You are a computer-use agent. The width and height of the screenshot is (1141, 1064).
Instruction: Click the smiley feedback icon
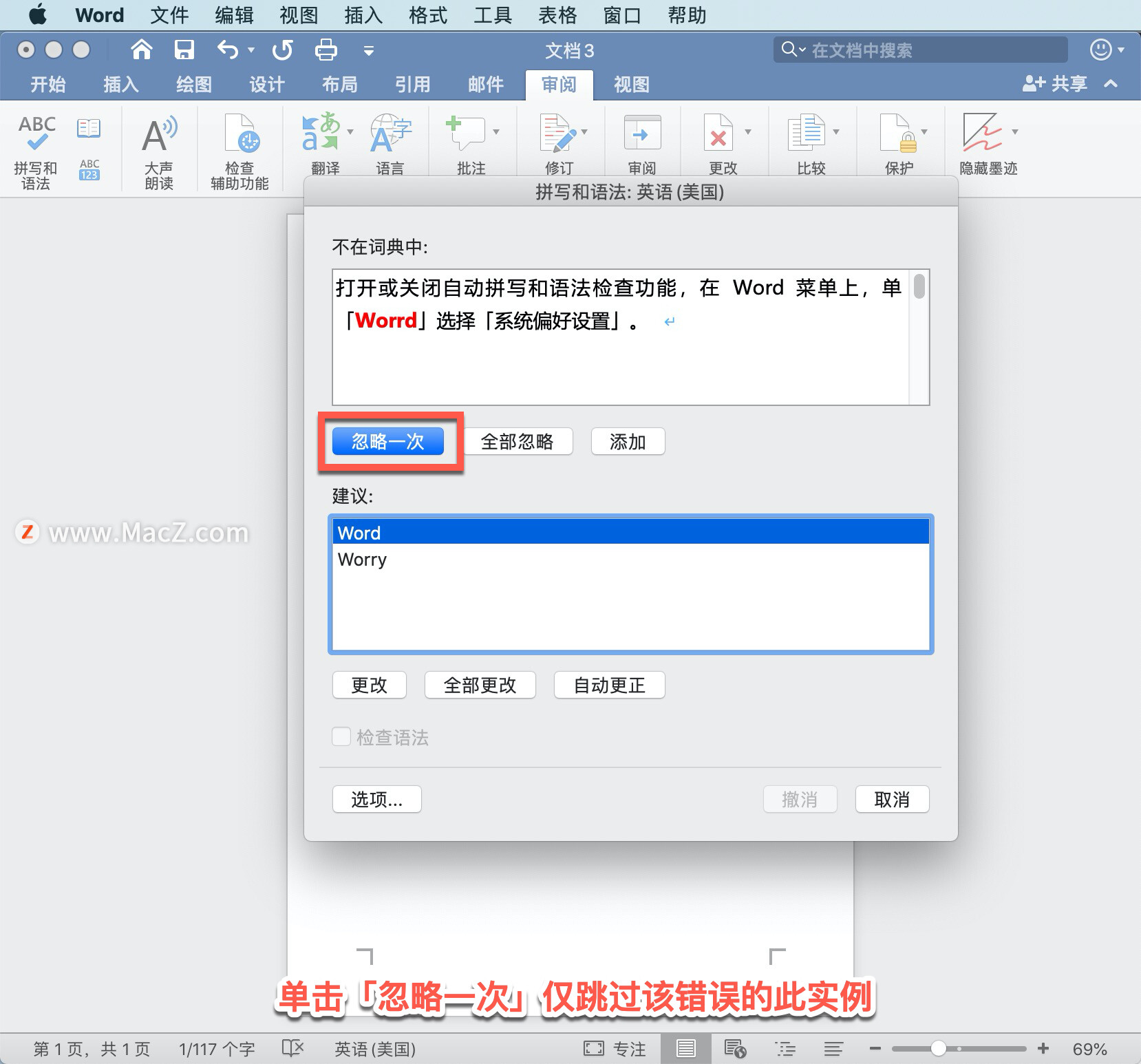click(1101, 50)
